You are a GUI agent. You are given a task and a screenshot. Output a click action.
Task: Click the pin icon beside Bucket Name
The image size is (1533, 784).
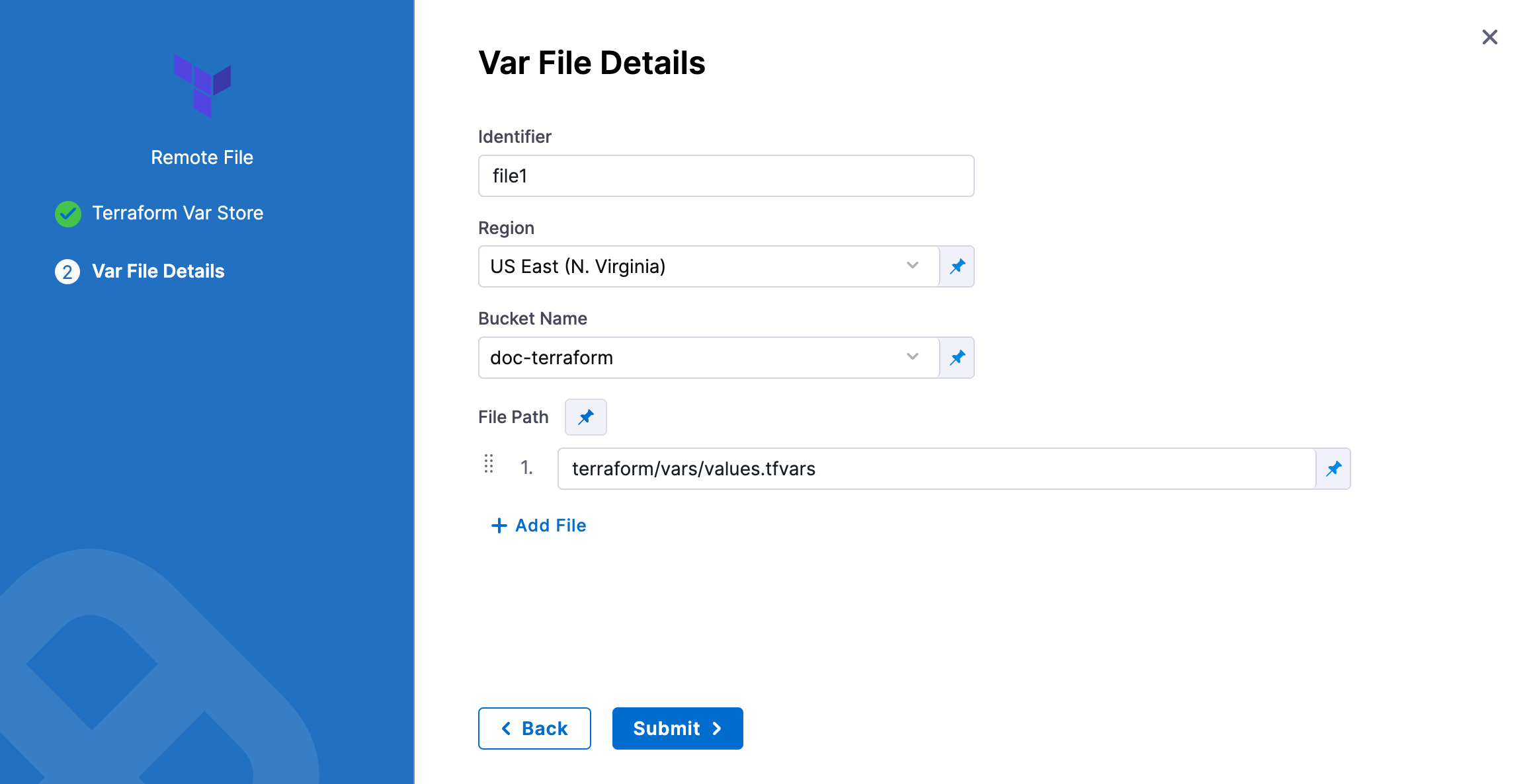point(957,358)
